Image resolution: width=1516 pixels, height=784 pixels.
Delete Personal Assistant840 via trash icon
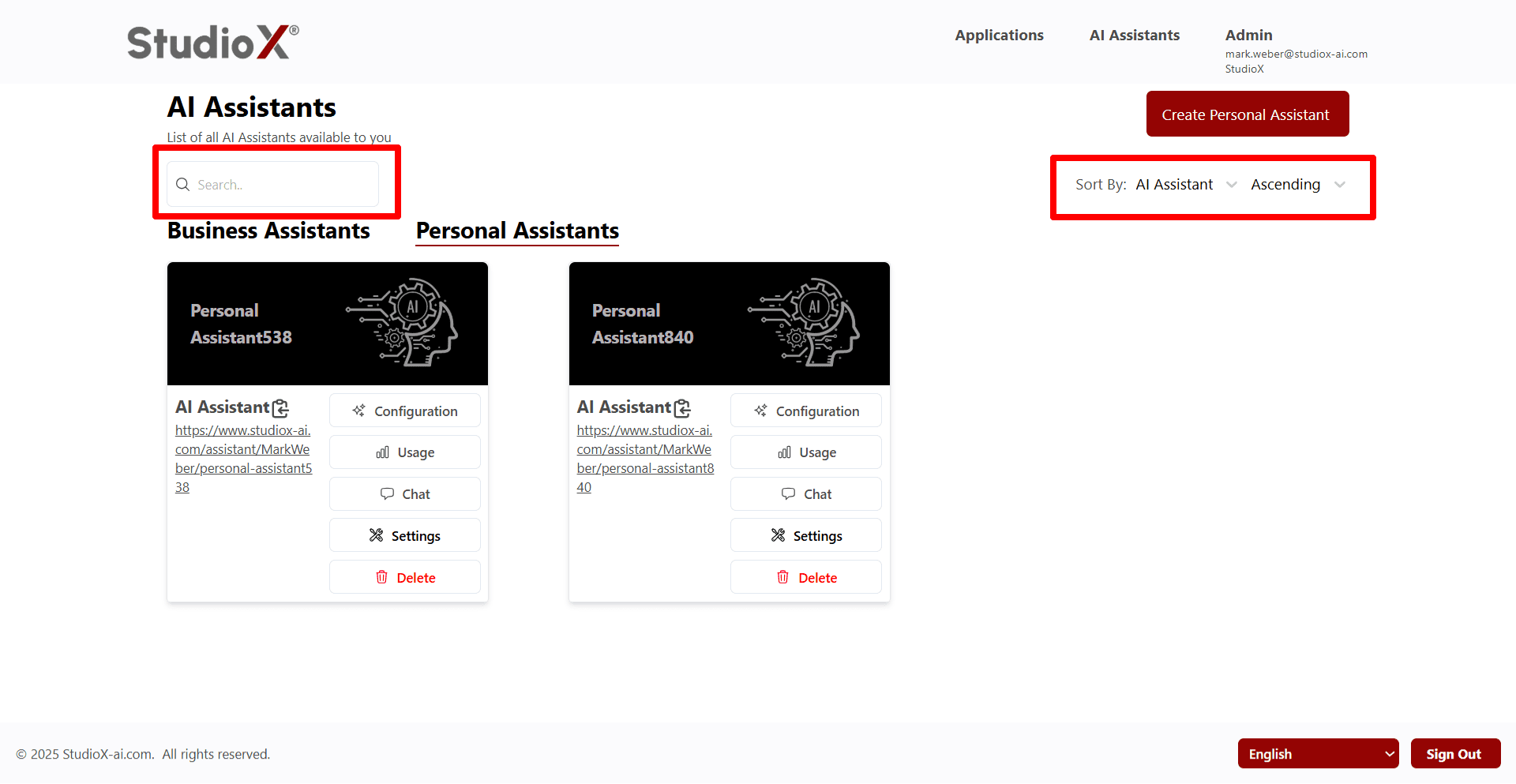tap(783, 577)
